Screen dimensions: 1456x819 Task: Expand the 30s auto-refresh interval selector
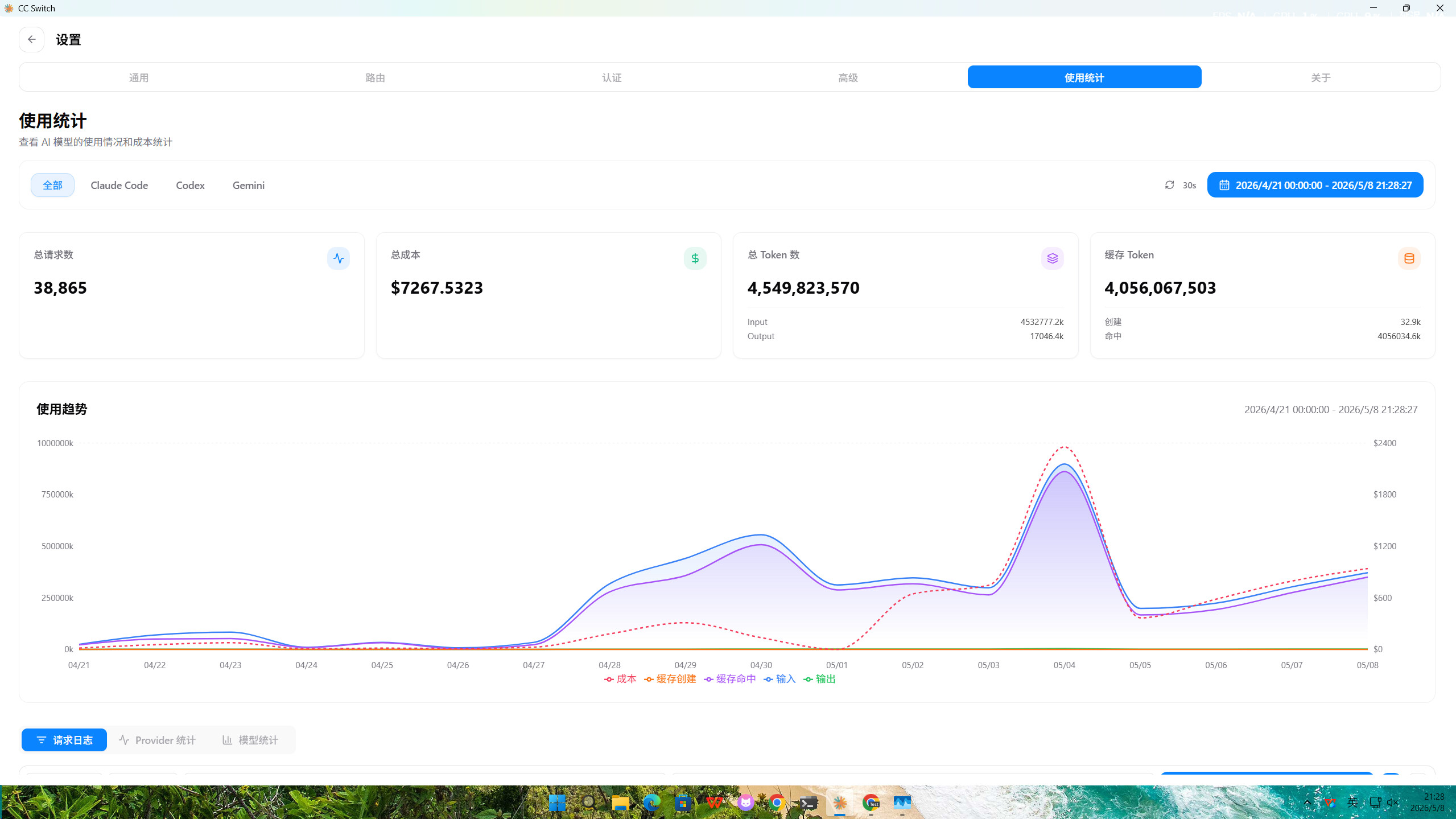tap(1189, 186)
